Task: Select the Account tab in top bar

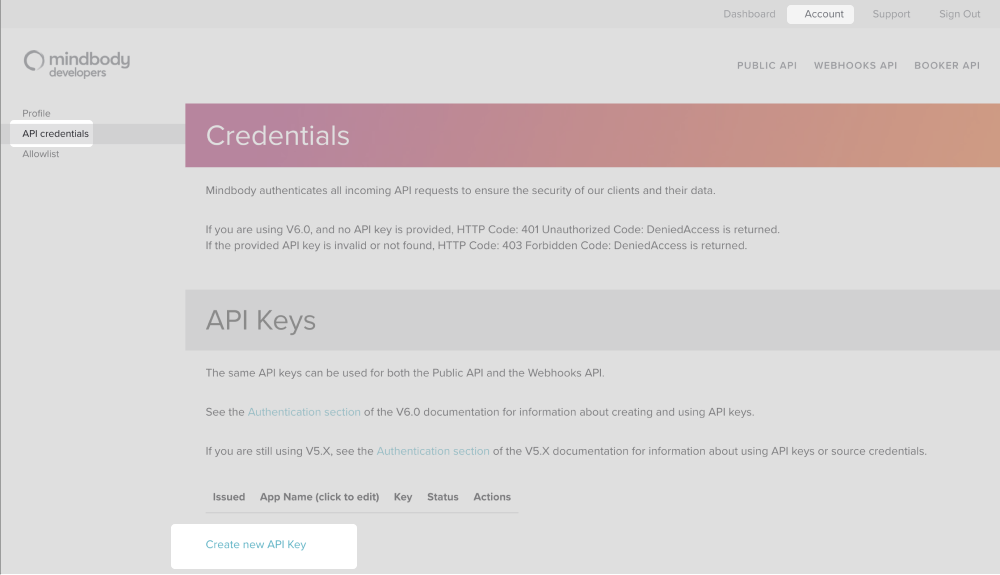Action: click(824, 14)
